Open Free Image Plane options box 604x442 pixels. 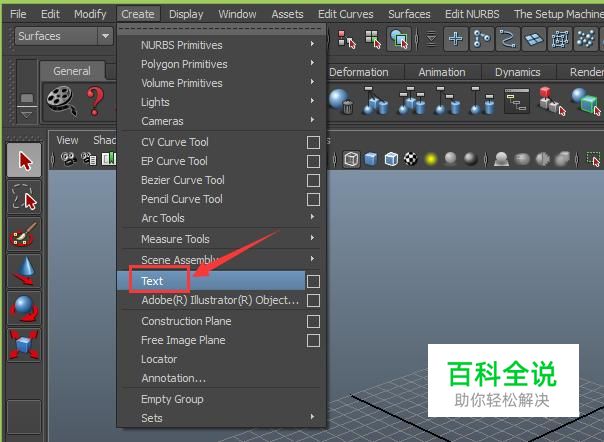313,341
